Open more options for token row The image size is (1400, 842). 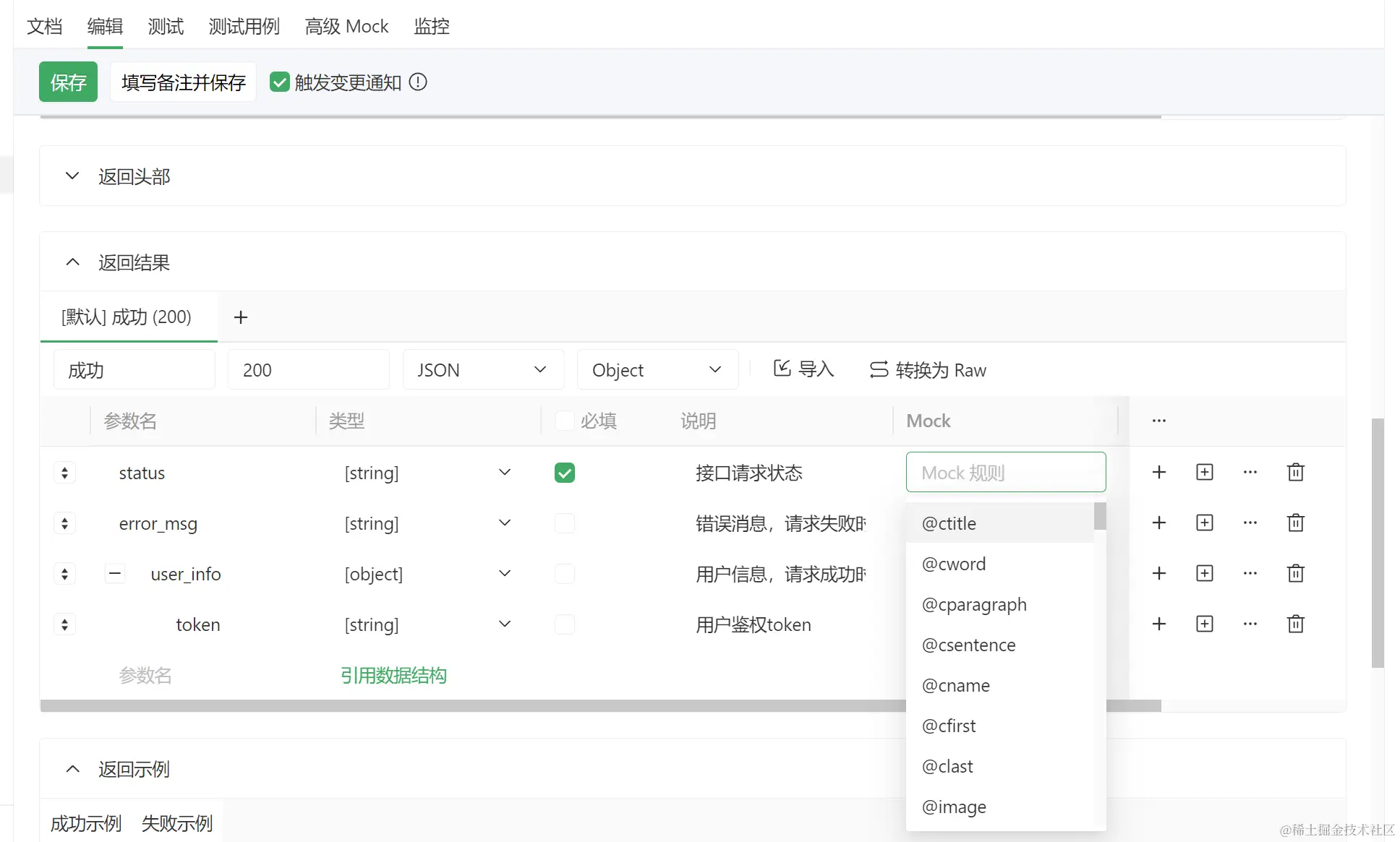[x=1250, y=624]
